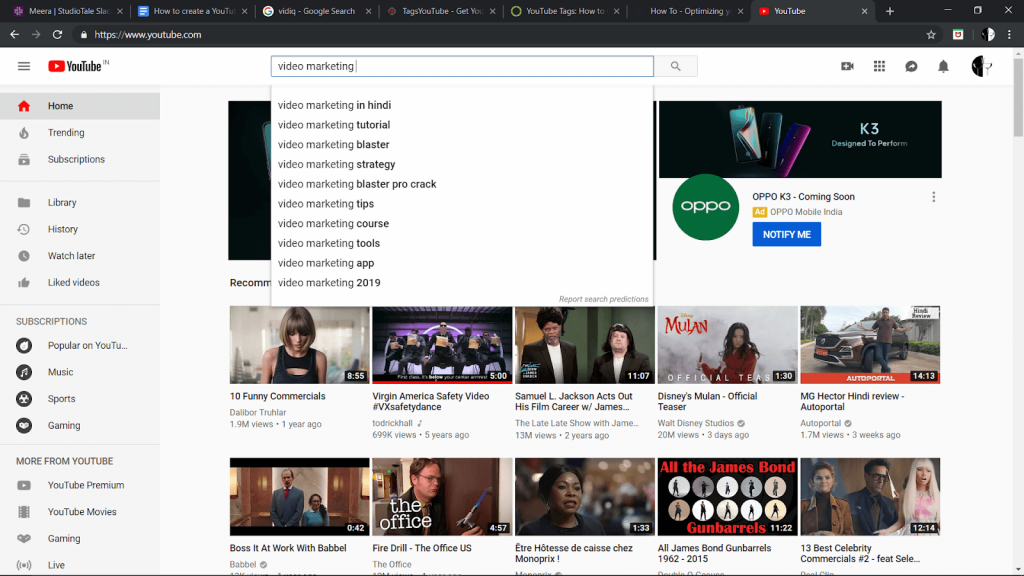Open Trending in sidebar

[80, 133]
